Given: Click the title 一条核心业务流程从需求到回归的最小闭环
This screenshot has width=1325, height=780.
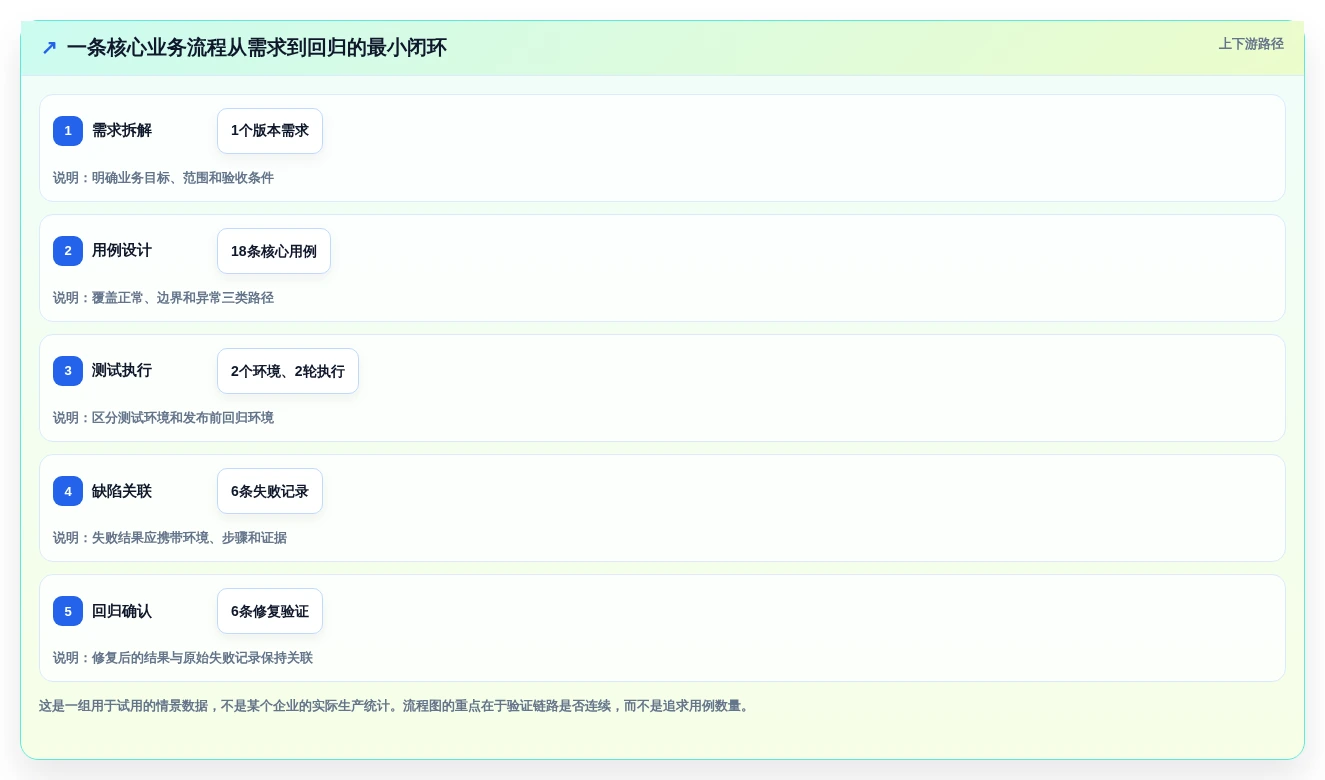Looking at the screenshot, I should 256,48.
